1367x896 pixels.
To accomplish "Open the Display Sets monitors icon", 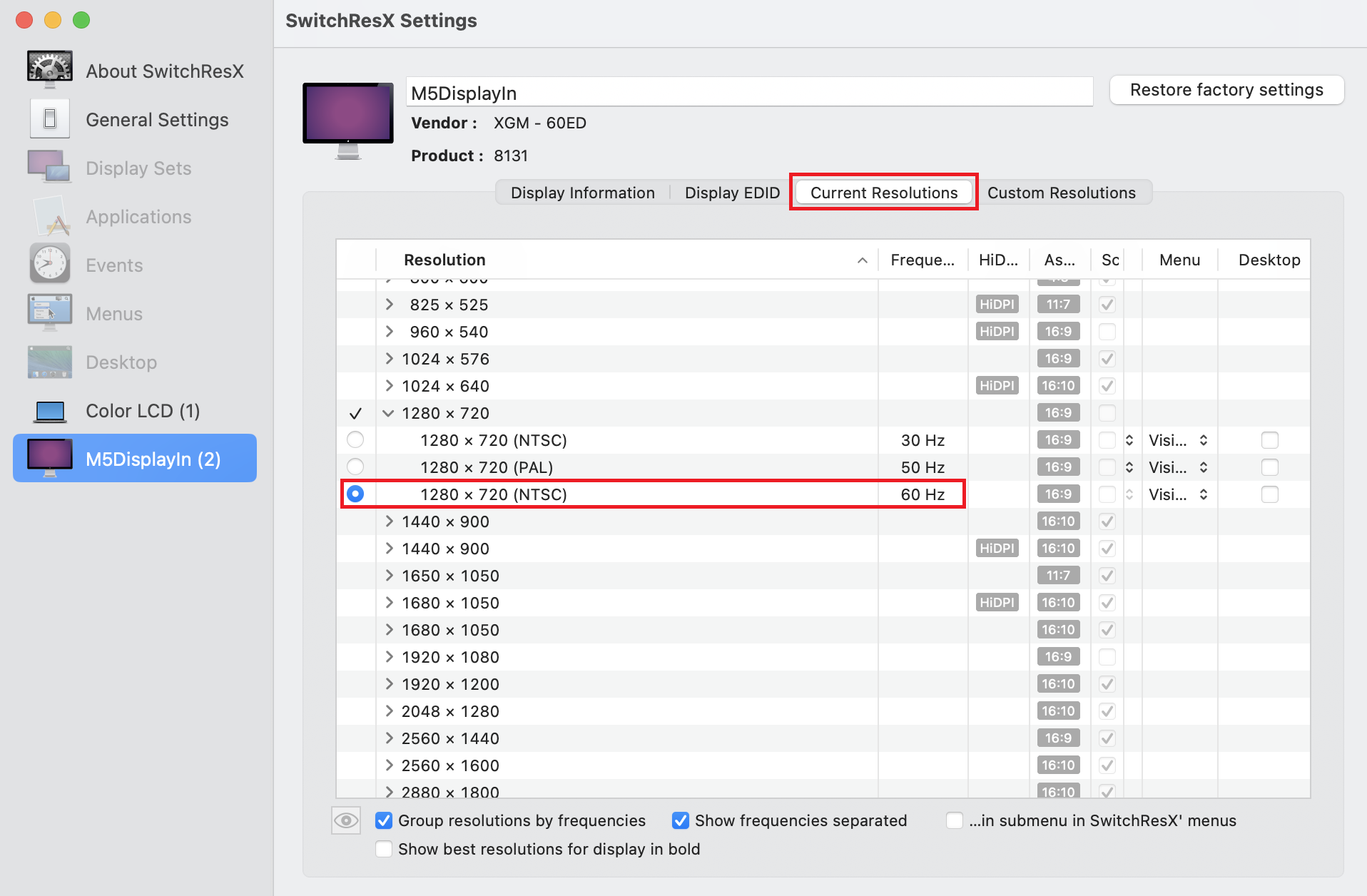I will 50,167.
